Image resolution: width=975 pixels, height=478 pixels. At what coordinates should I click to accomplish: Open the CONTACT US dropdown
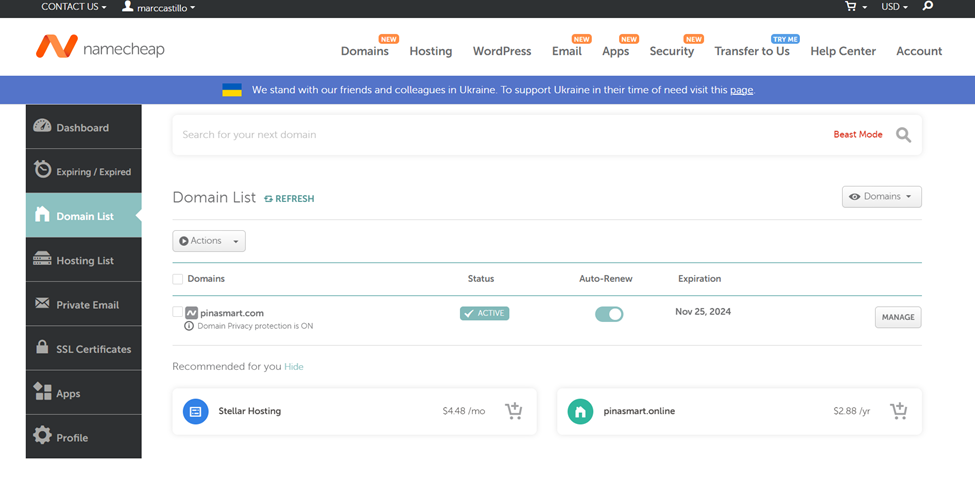pyautogui.click(x=73, y=6)
